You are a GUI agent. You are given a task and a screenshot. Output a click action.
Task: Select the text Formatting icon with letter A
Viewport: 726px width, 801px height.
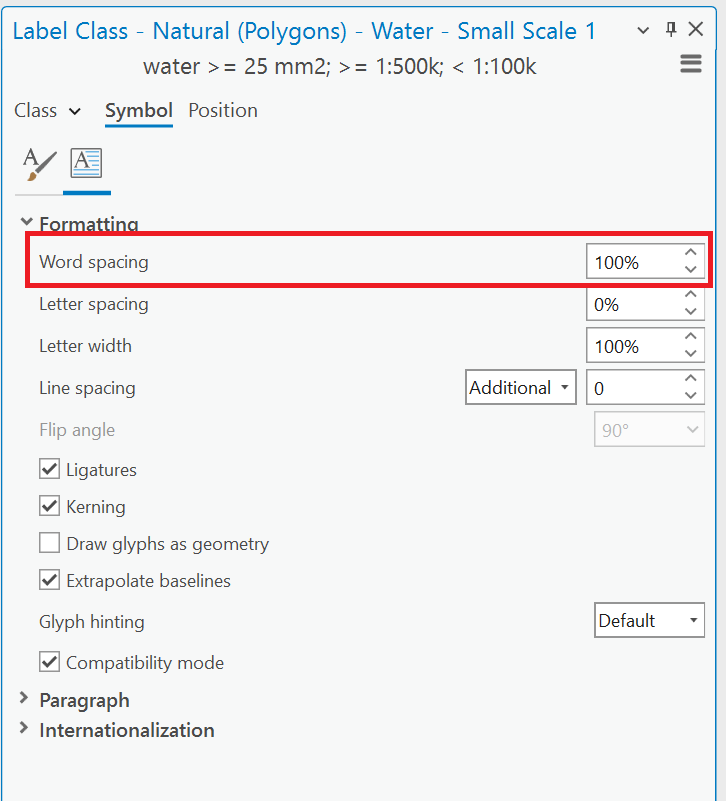86,162
